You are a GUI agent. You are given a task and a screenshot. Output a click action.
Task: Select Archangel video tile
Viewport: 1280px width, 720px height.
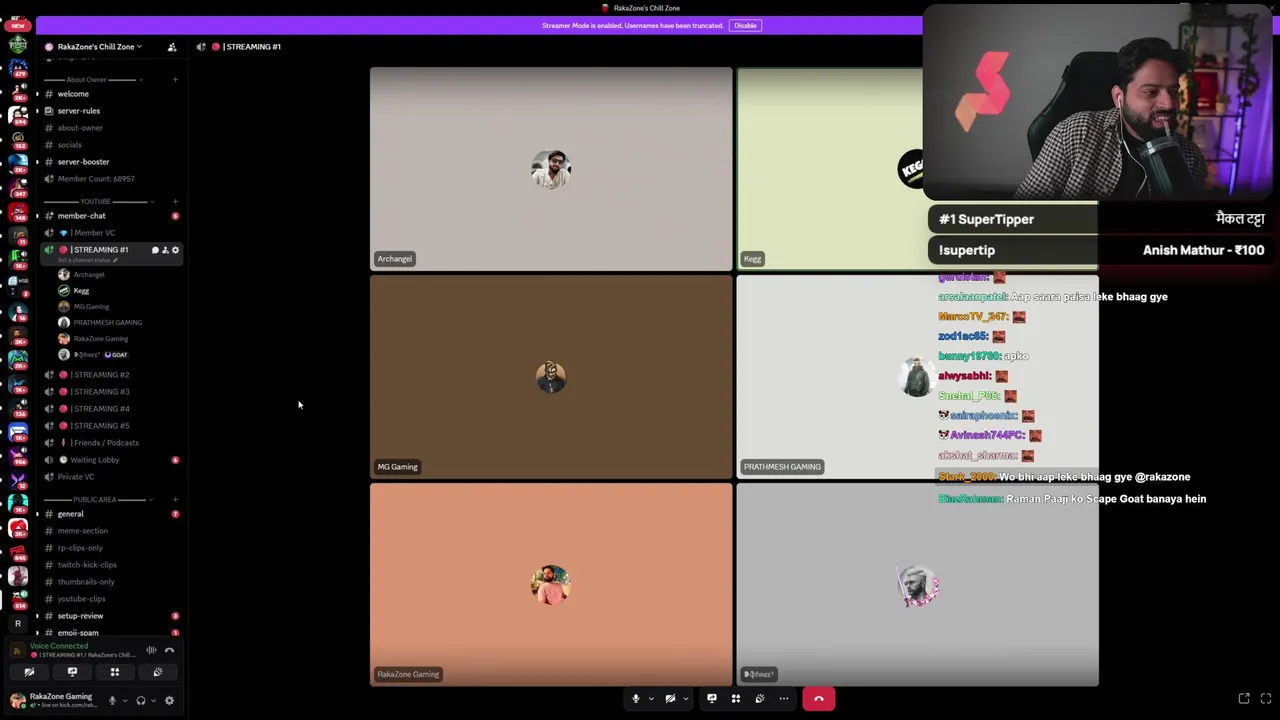(x=551, y=169)
